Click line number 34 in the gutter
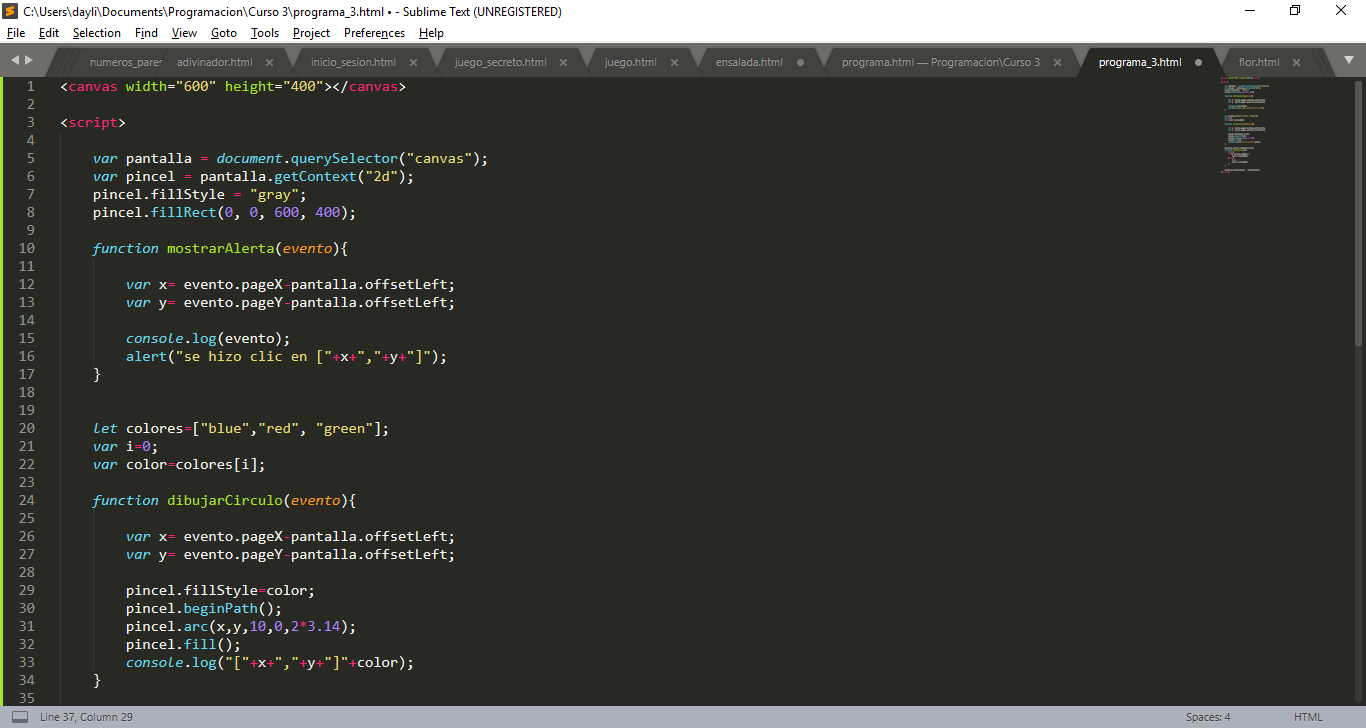Viewport: 1366px width, 728px height. pos(26,680)
